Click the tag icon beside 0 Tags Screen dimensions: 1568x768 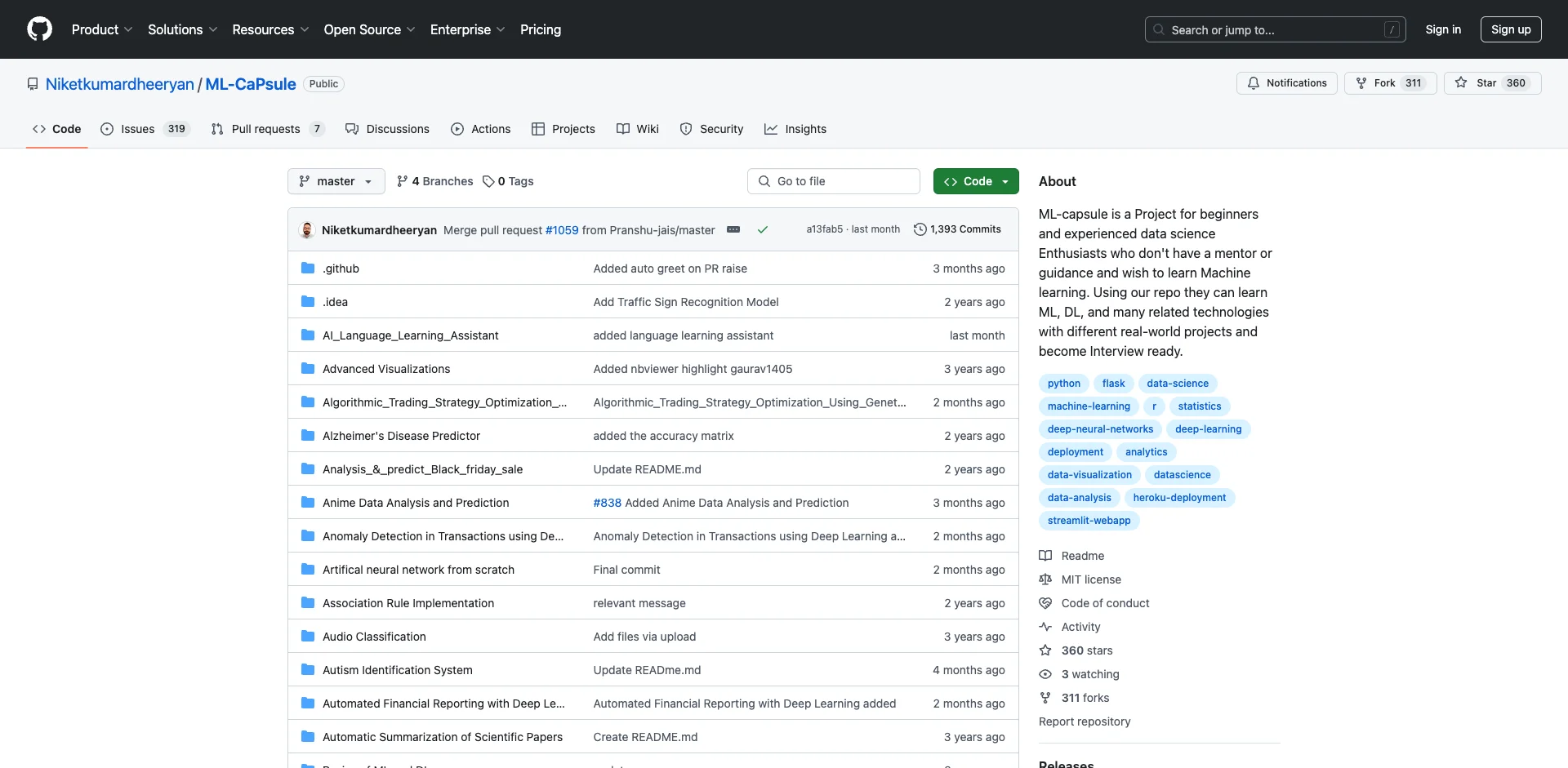coord(488,181)
